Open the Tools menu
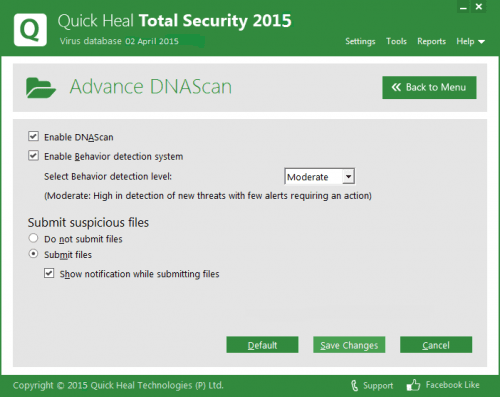 (x=396, y=41)
